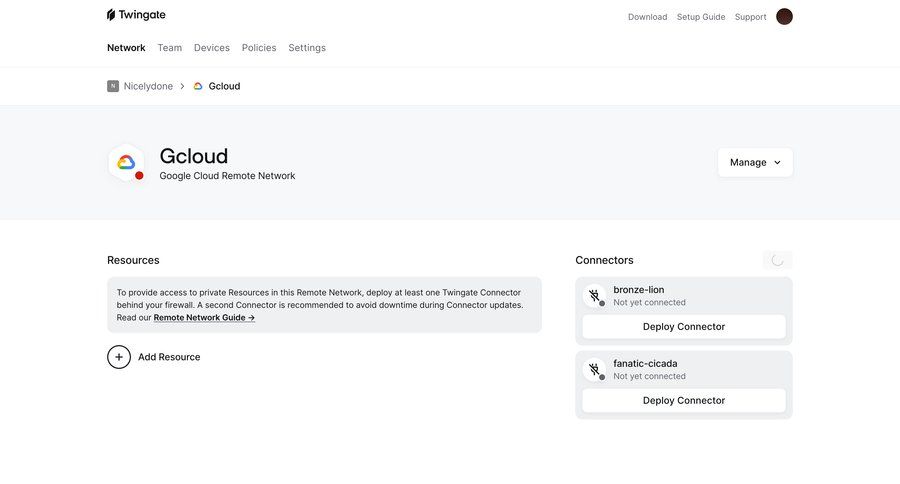Open the Remote Network Guide link
Screen dimensions: 900x484
204,317
